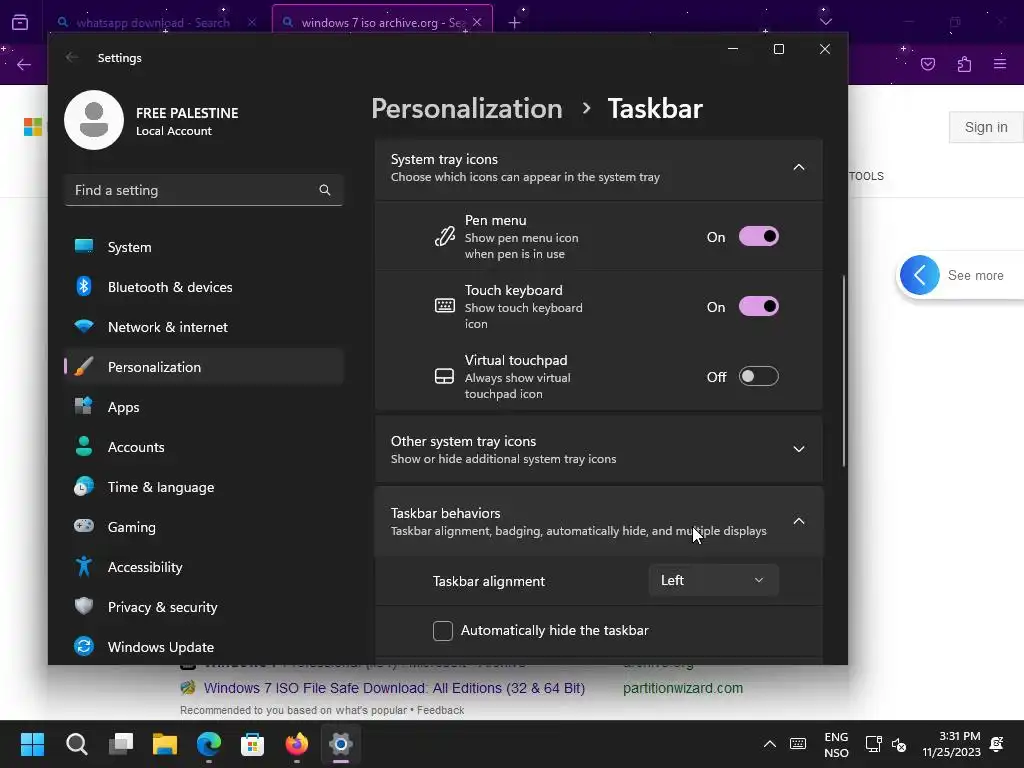Click Firefox View icon in tab bar
This screenshot has height=768, width=1024.
click(x=20, y=23)
